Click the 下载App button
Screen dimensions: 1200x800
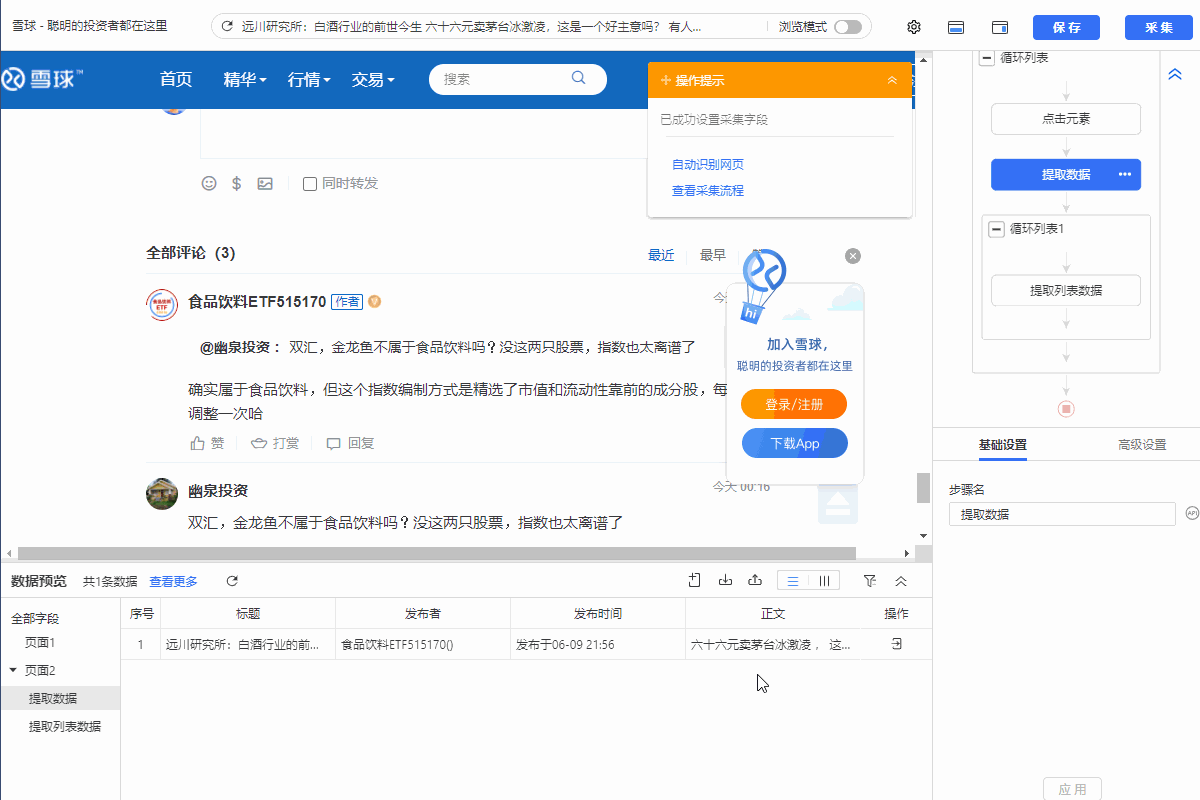794,443
